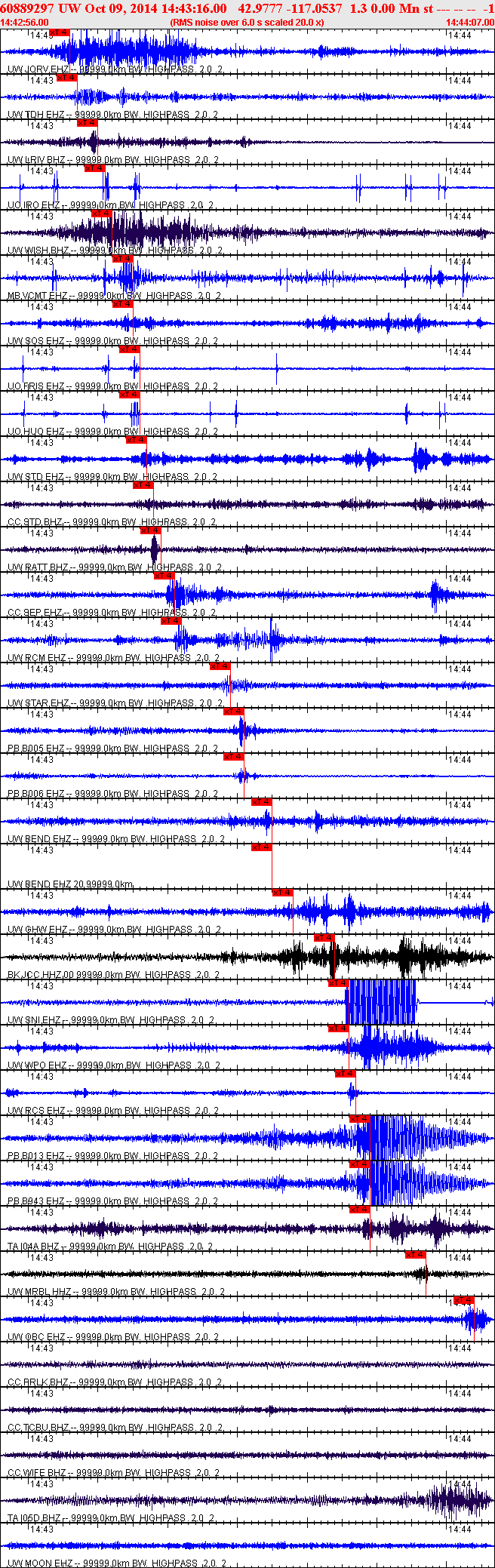Click red pick flag on PB B006 trace
The image size is (495, 1568).
[x=233, y=757]
